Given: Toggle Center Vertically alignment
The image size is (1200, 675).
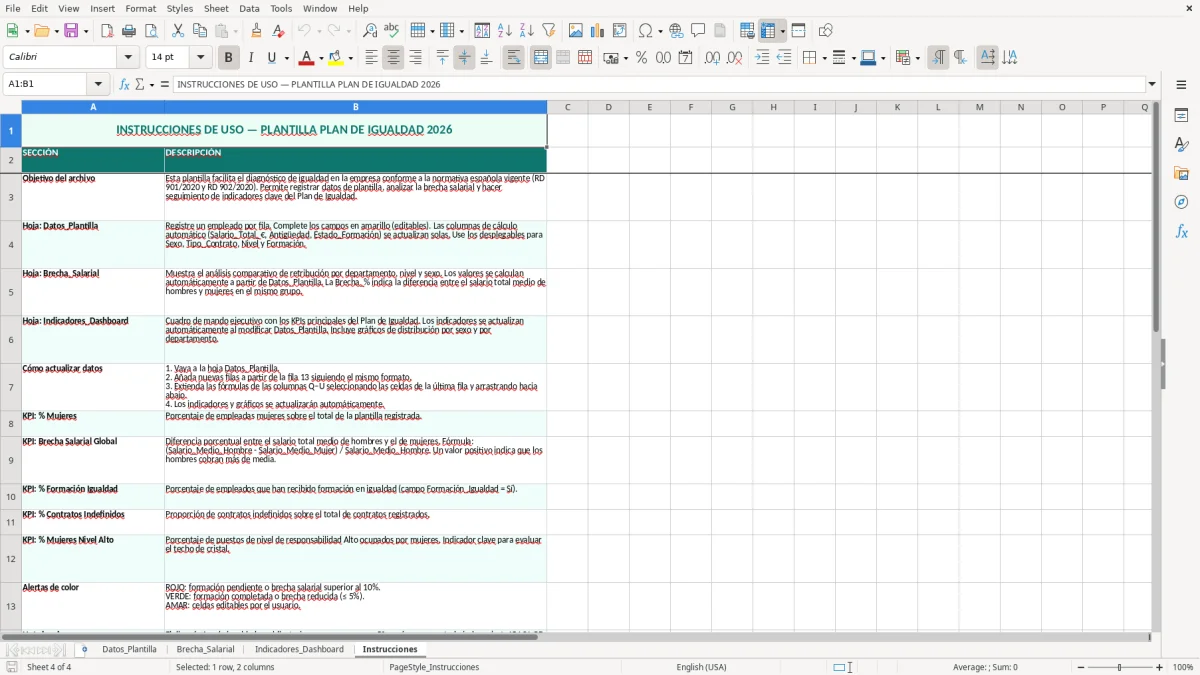Looking at the screenshot, I should point(464,58).
